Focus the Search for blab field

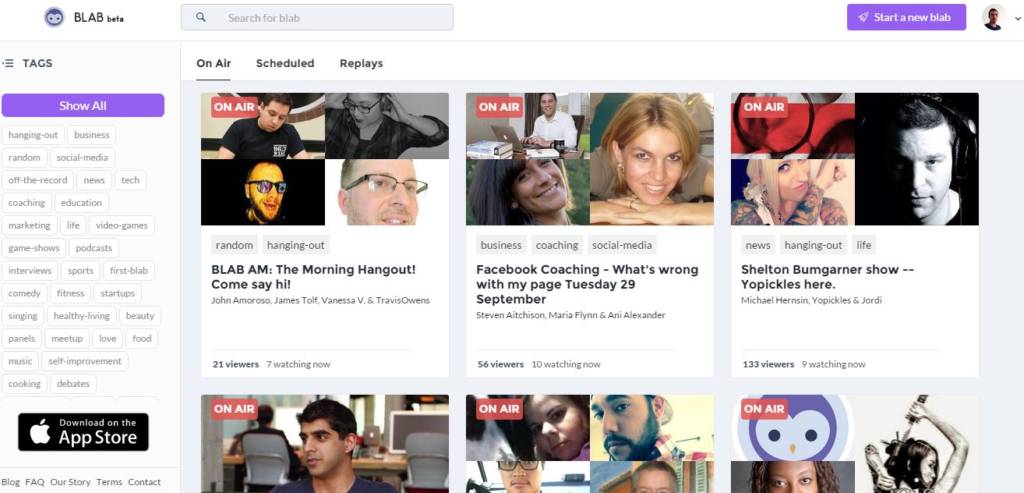click(x=317, y=18)
